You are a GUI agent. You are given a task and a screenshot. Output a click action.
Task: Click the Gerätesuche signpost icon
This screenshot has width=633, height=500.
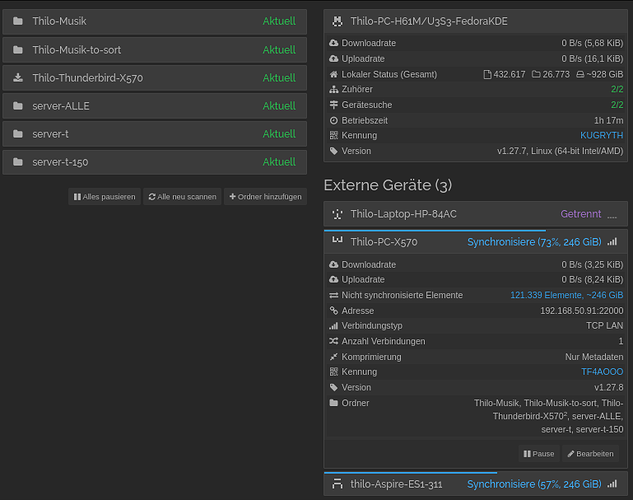333,105
